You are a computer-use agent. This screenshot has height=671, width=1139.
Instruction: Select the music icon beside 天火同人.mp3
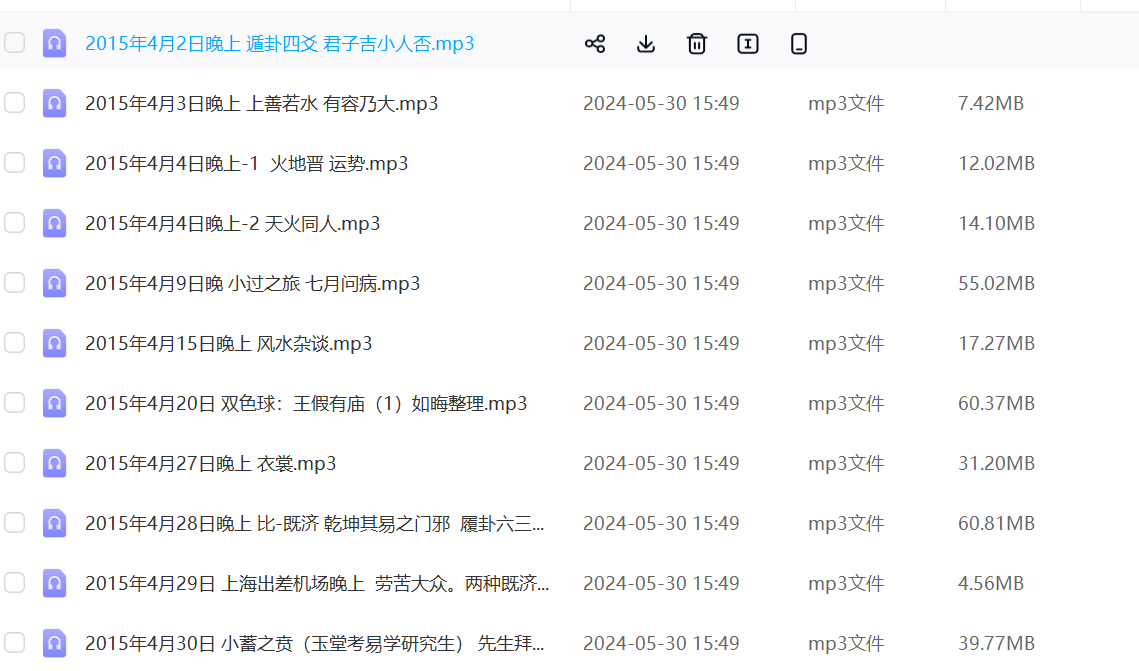55,223
